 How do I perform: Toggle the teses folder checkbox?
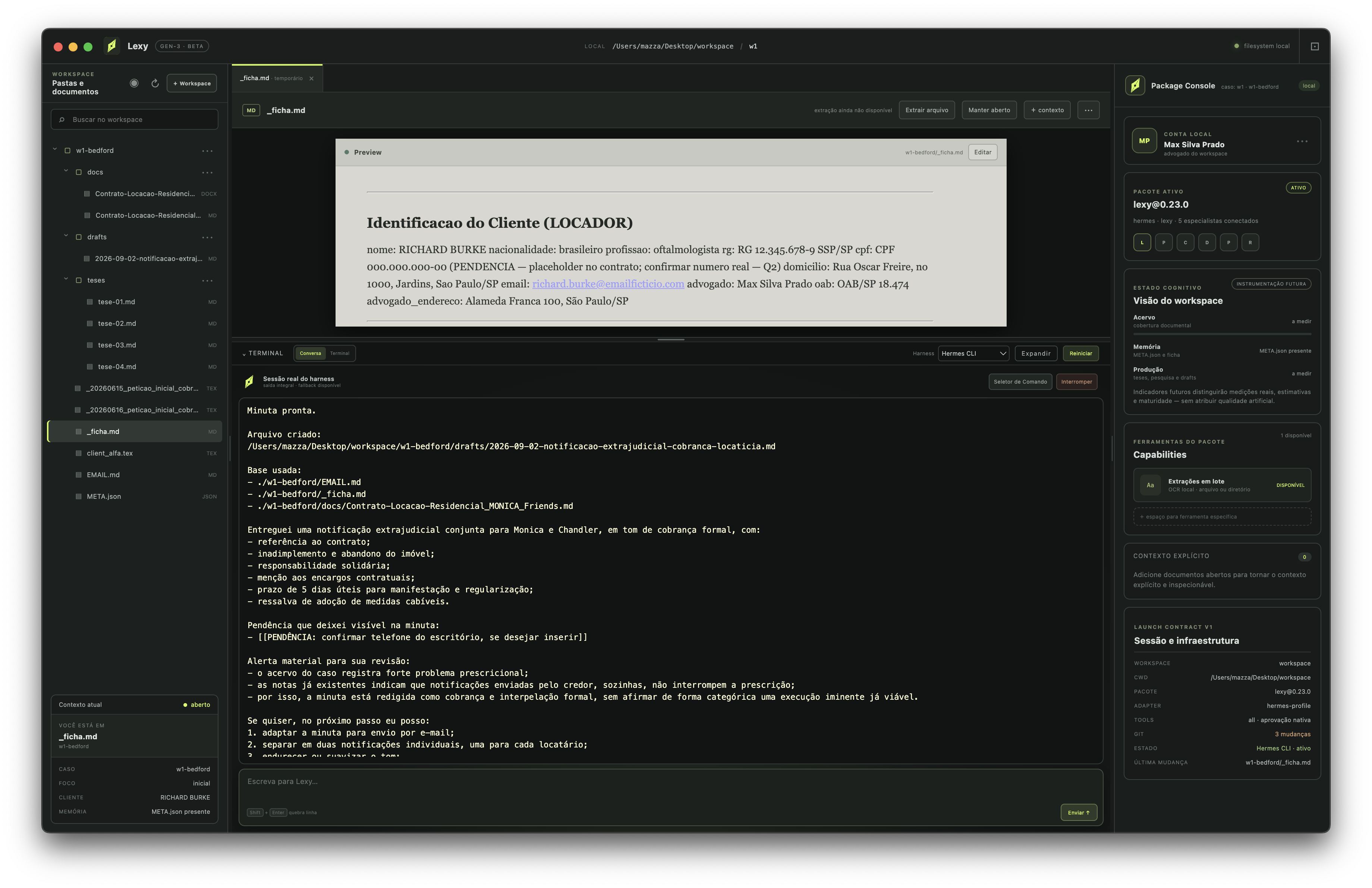coord(79,281)
